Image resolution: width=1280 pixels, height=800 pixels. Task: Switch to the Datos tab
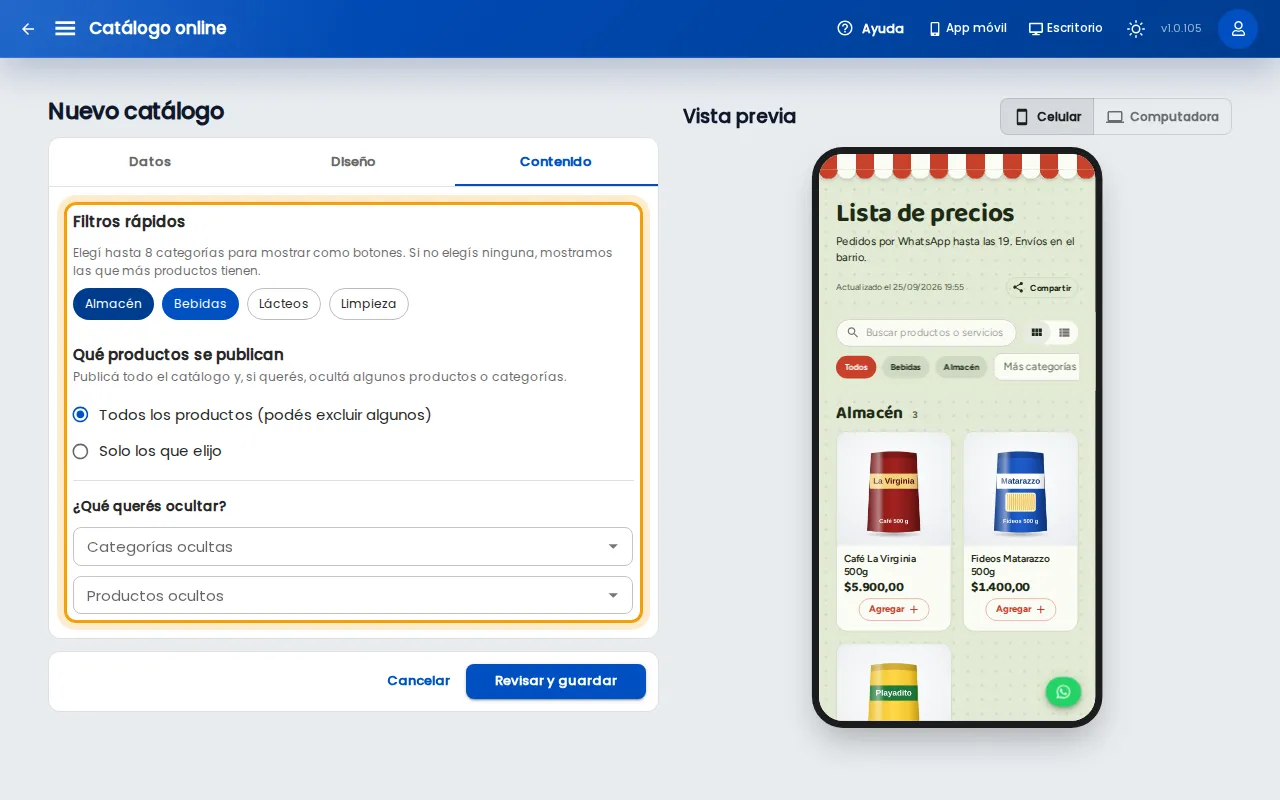click(x=150, y=162)
